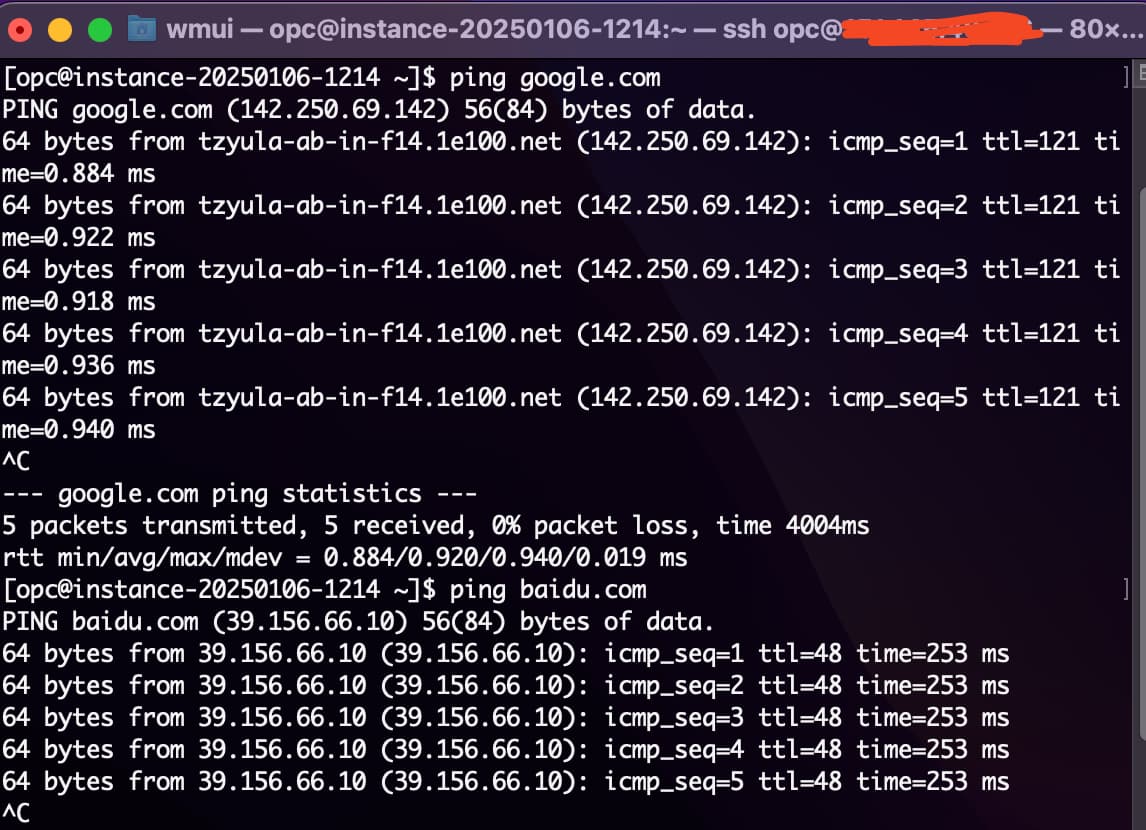
Task: Click the last ^C at the bottom
Action: pyautogui.click(x=16, y=812)
